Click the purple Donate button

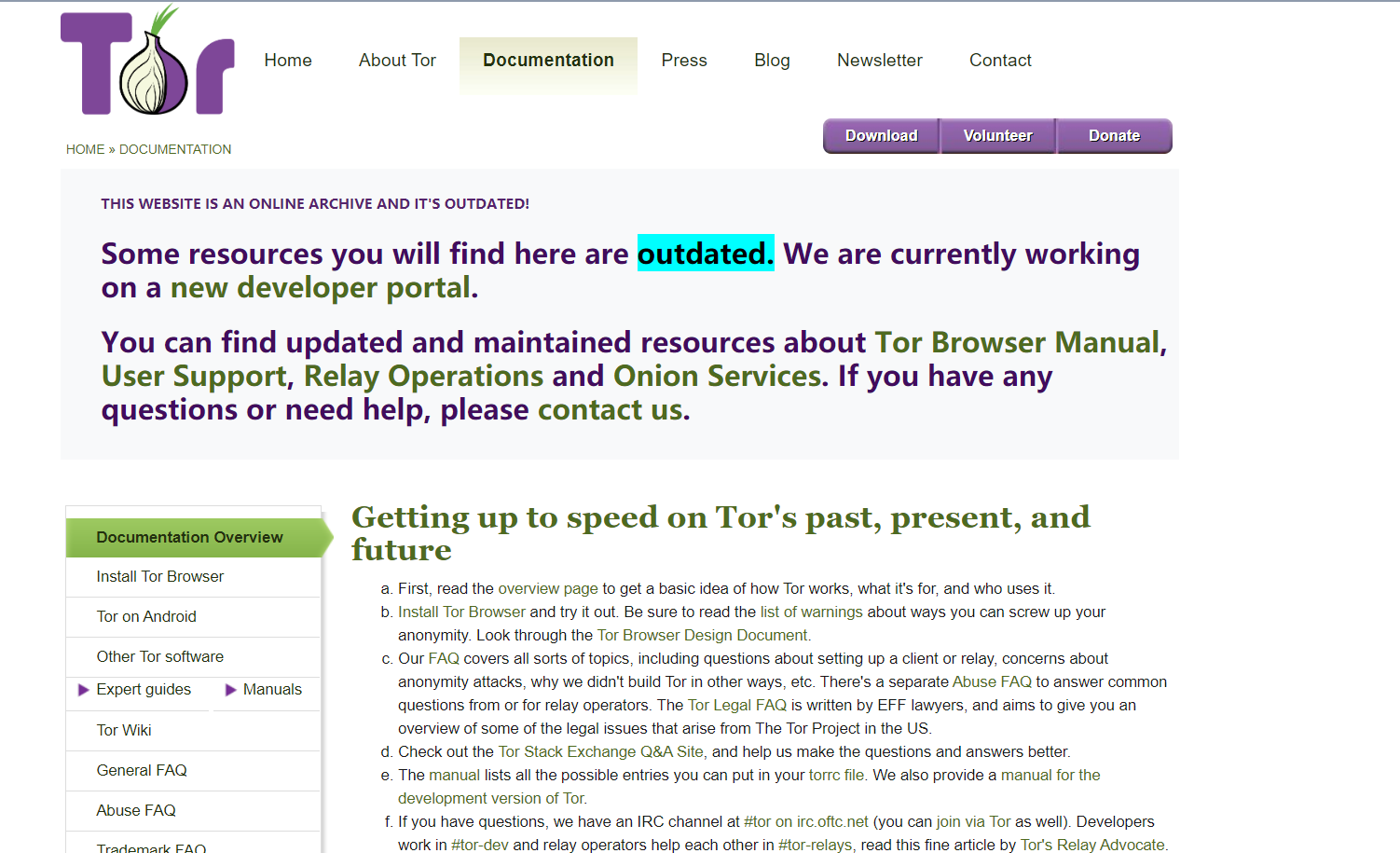[x=1114, y=136]
